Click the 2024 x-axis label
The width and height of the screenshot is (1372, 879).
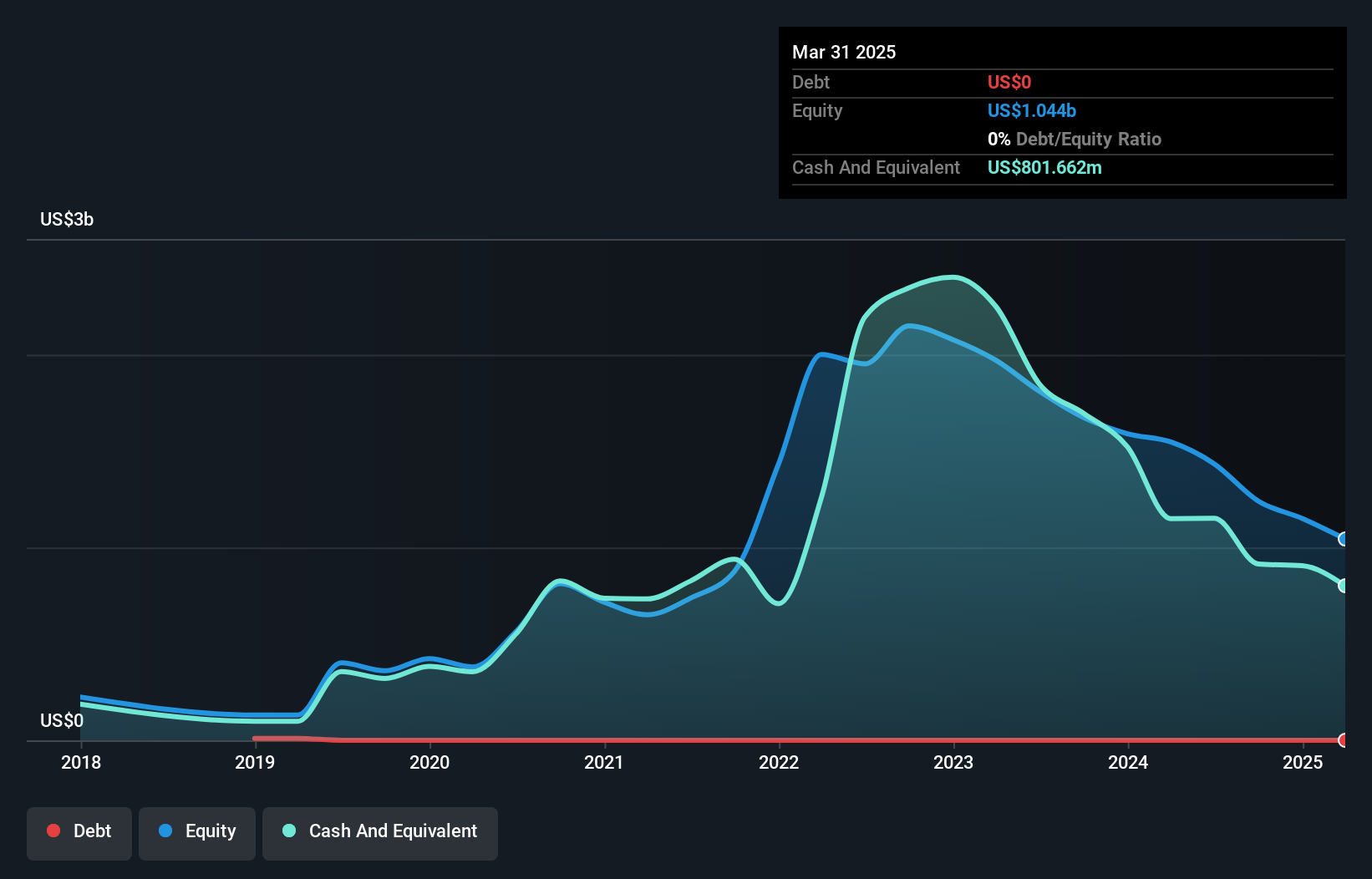(1128, 762)
